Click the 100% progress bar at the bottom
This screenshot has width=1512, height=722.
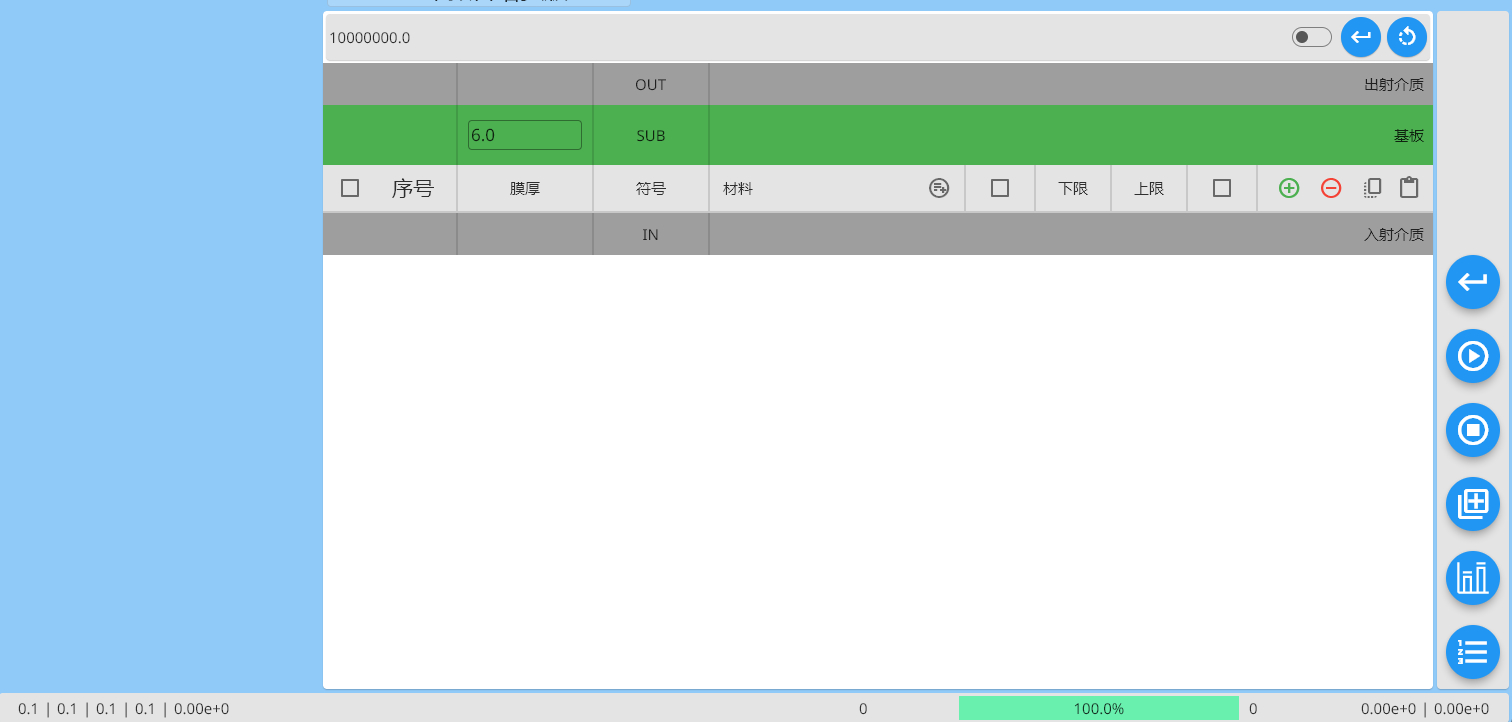[1098, 708]
